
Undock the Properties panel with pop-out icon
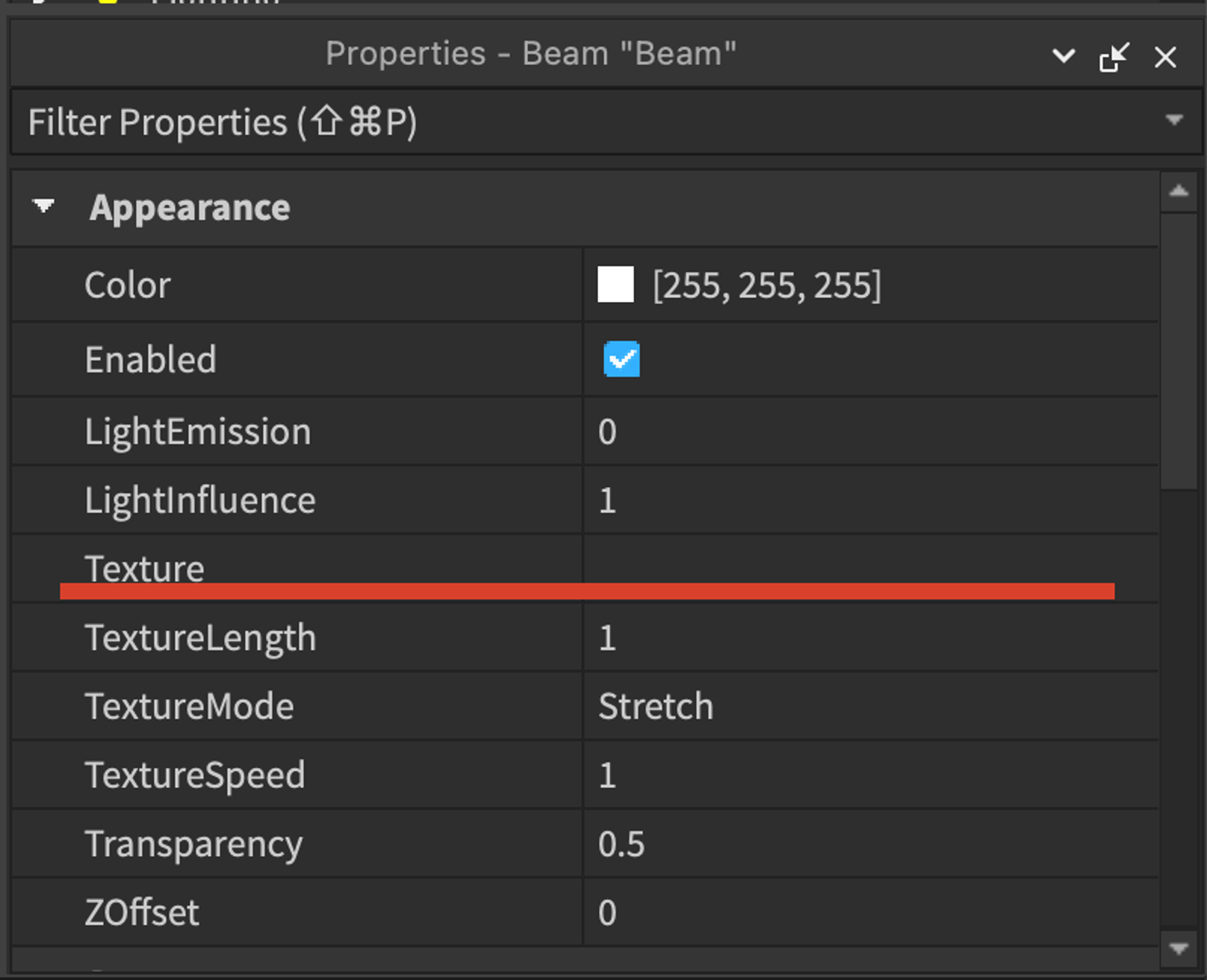tap(1114, 57)
